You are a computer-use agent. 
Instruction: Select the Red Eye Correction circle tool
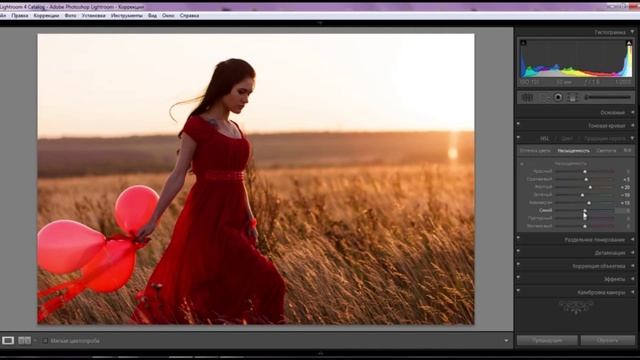click(x=558, y=98)
